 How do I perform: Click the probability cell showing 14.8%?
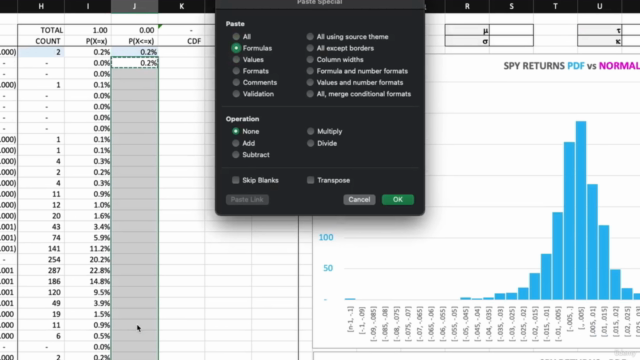[88, 282]
